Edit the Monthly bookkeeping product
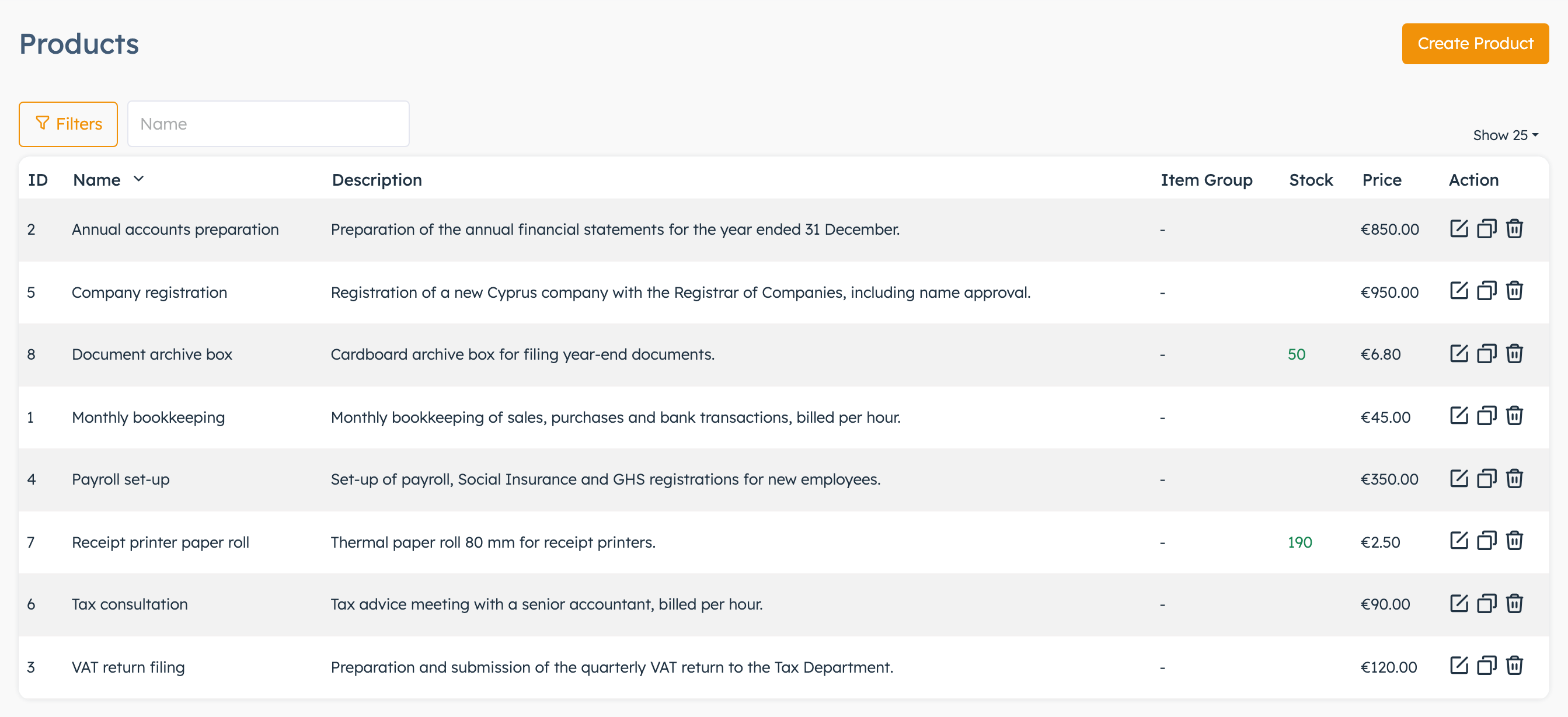 pyautogui.click(x=1459, y=416)
